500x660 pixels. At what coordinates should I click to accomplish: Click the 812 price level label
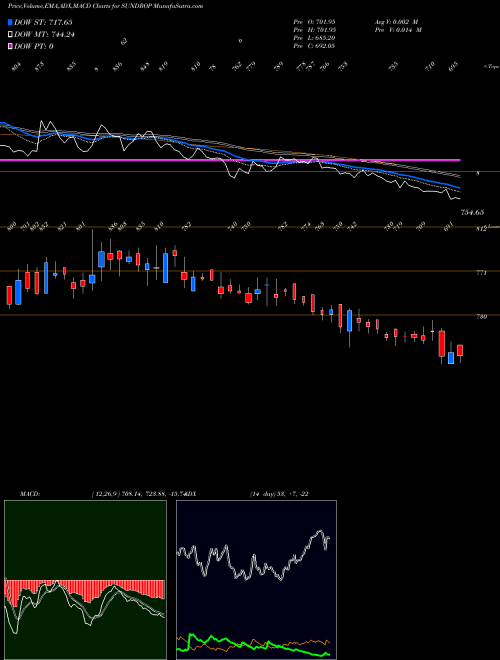481,229
